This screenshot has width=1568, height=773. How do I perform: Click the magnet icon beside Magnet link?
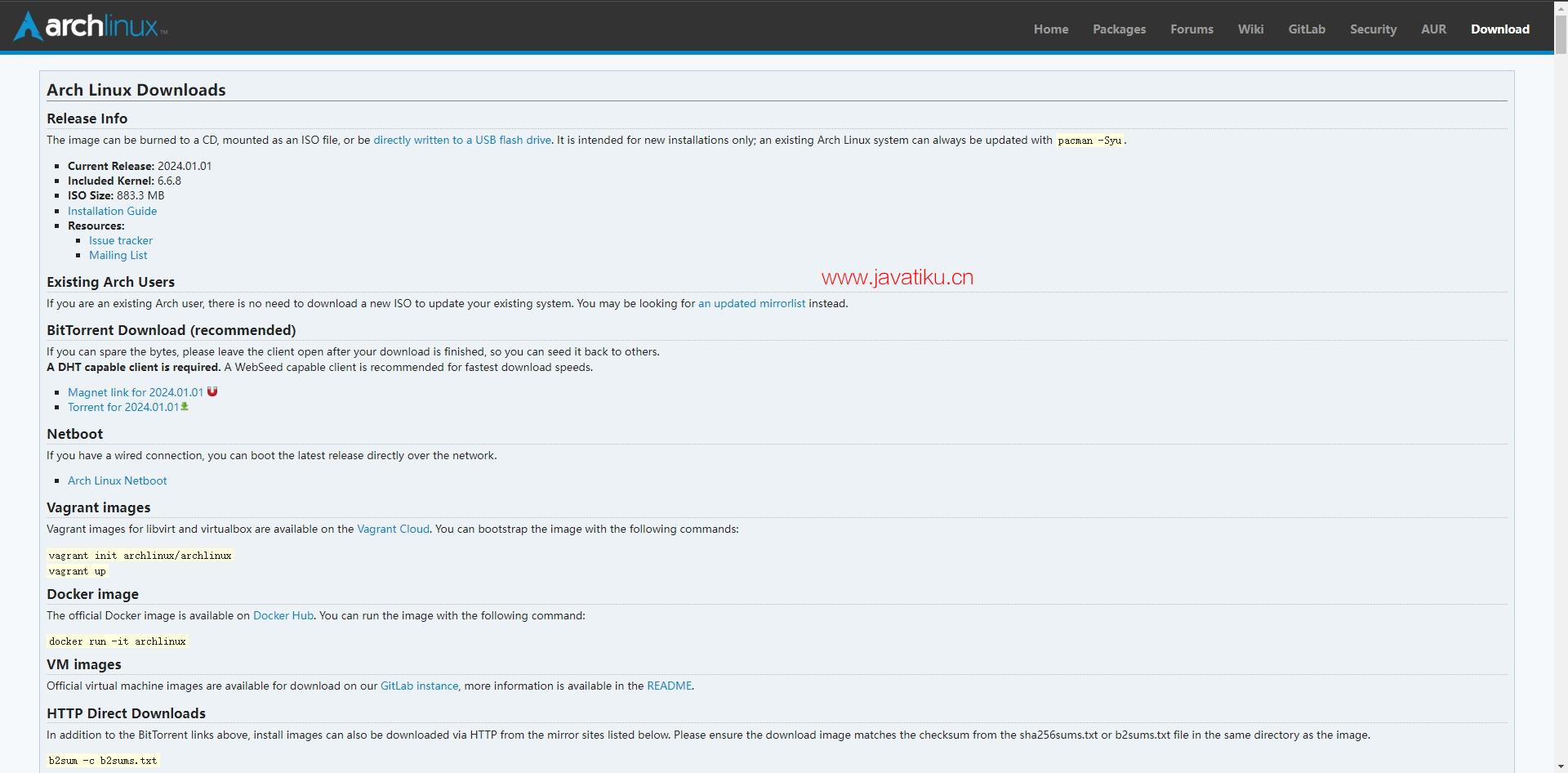coord(212,391)
